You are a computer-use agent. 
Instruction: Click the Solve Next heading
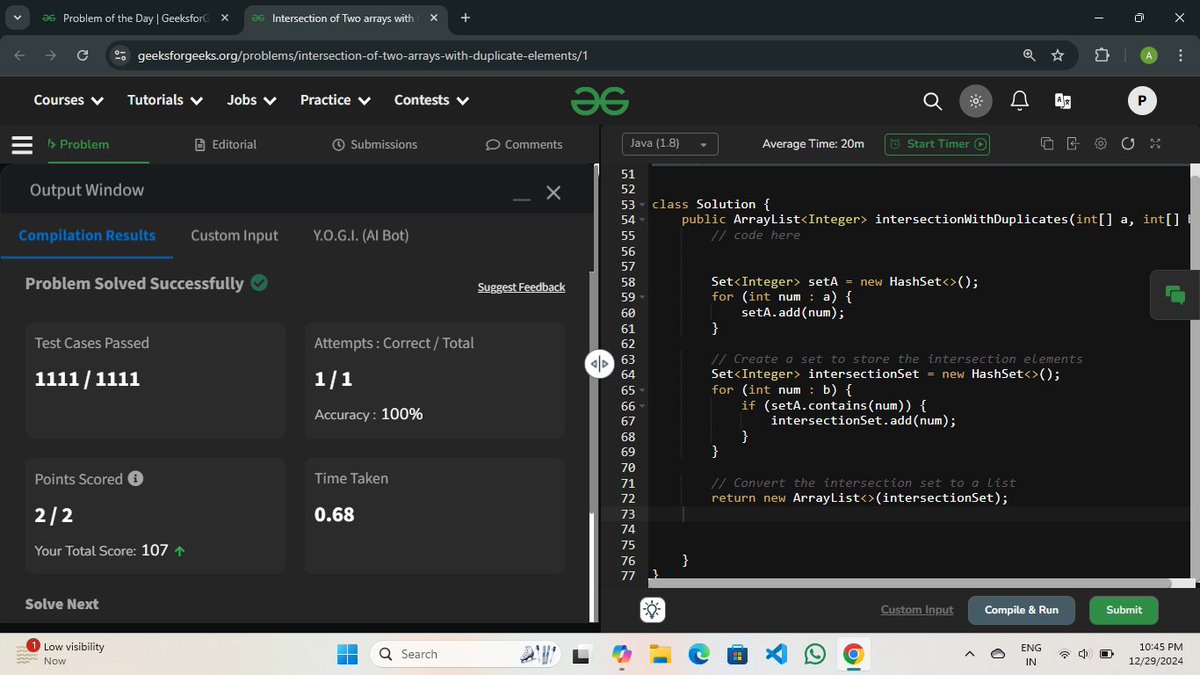click(62, 604)
